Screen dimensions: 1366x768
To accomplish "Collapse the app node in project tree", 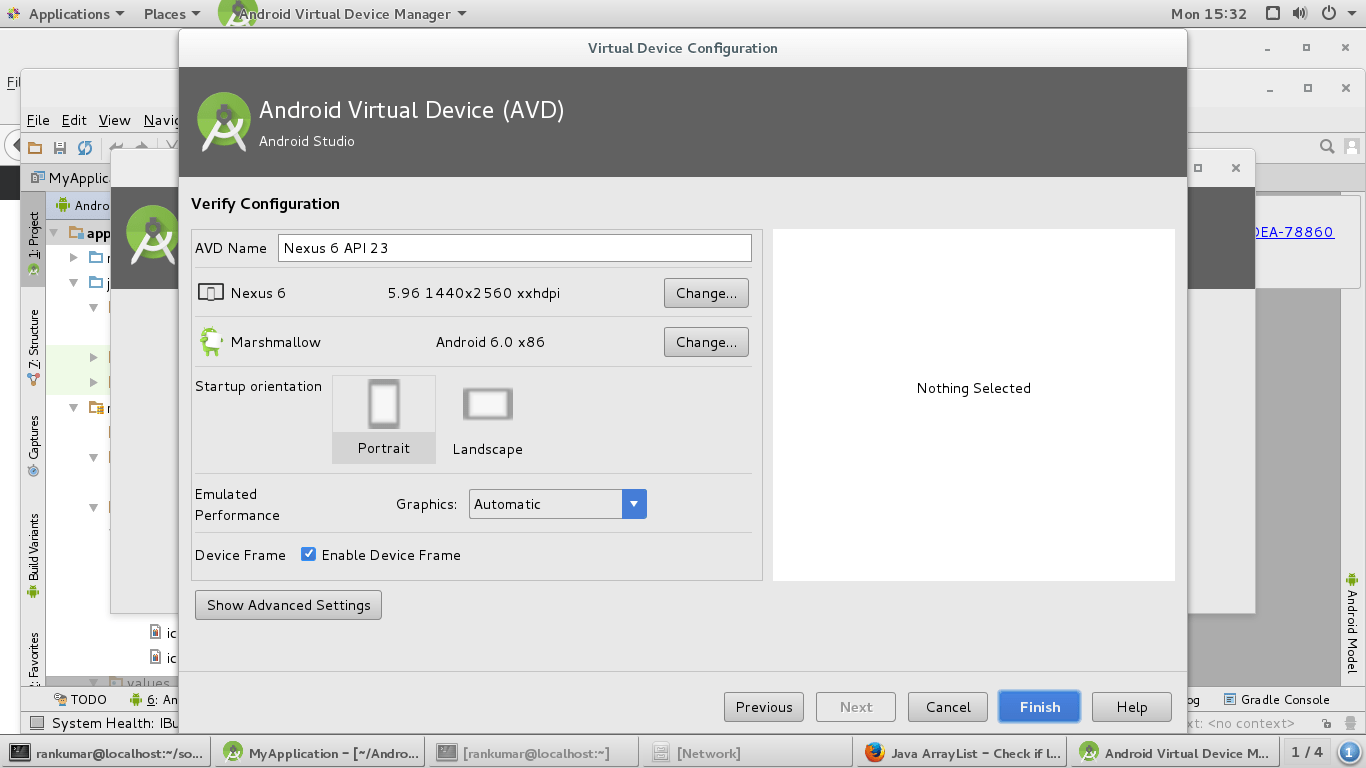I will click(54, 233).
